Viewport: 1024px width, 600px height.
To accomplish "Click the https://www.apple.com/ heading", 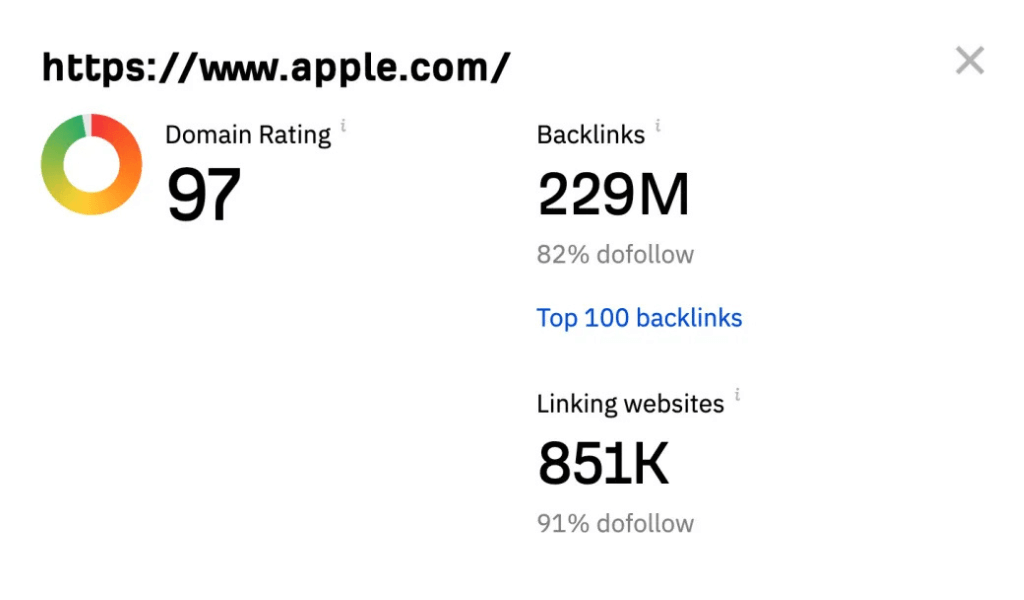I will click(x=276, y=68).
